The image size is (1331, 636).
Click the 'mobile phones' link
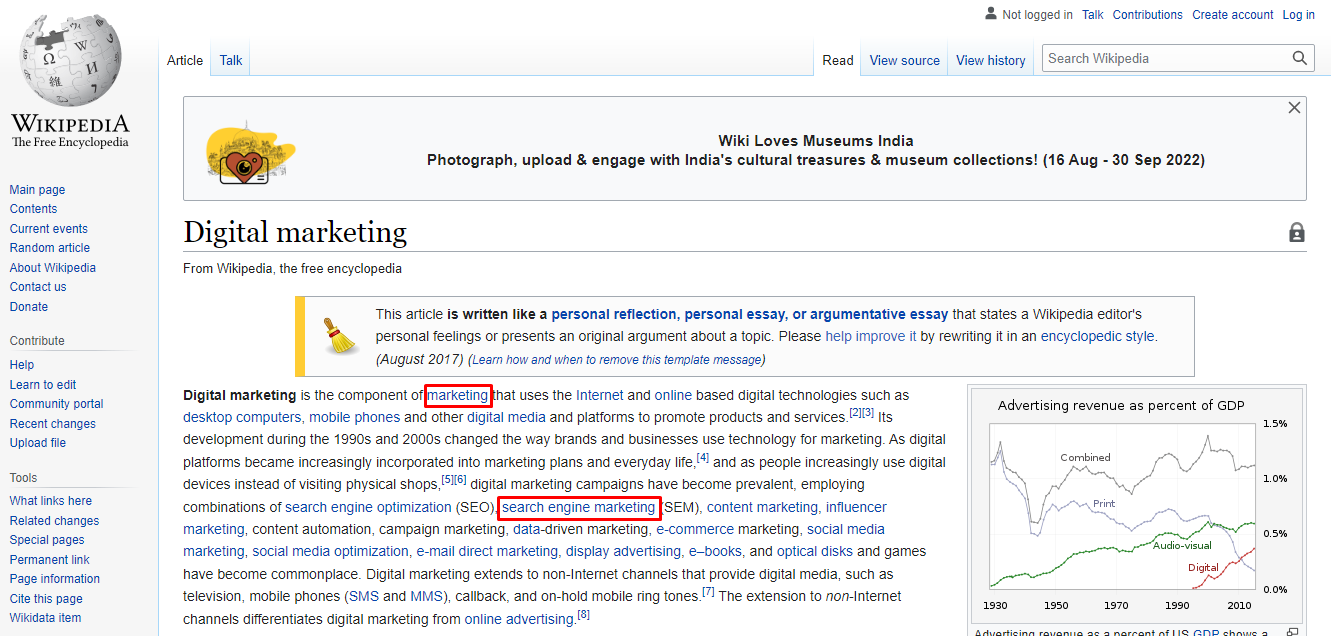[x=354, y=417]
